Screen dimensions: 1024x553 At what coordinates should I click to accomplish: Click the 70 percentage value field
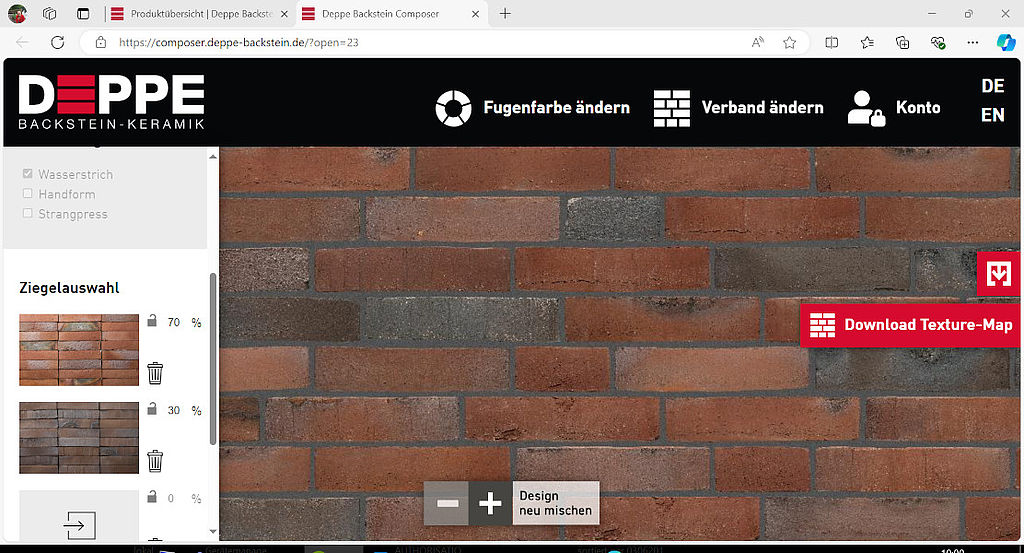[x=174, y=322]
